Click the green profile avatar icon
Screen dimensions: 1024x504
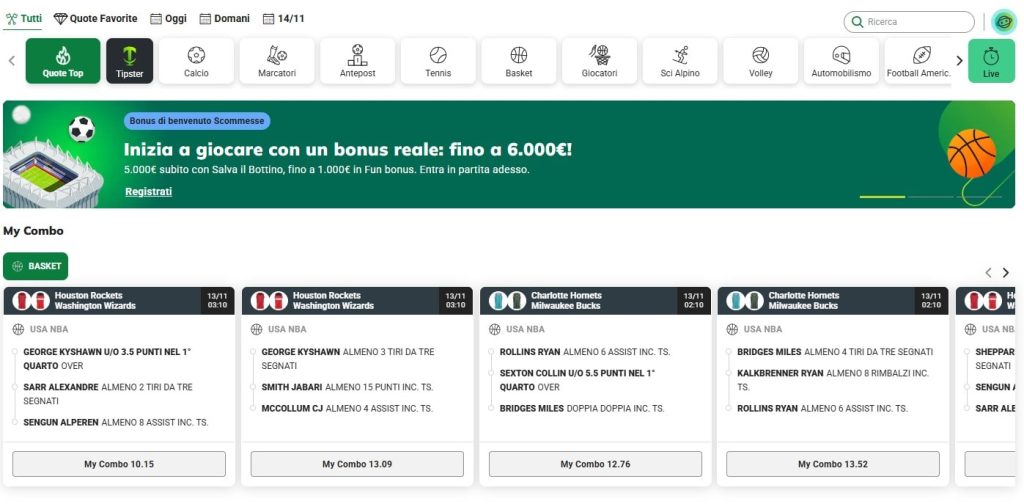click(1003, 22)
